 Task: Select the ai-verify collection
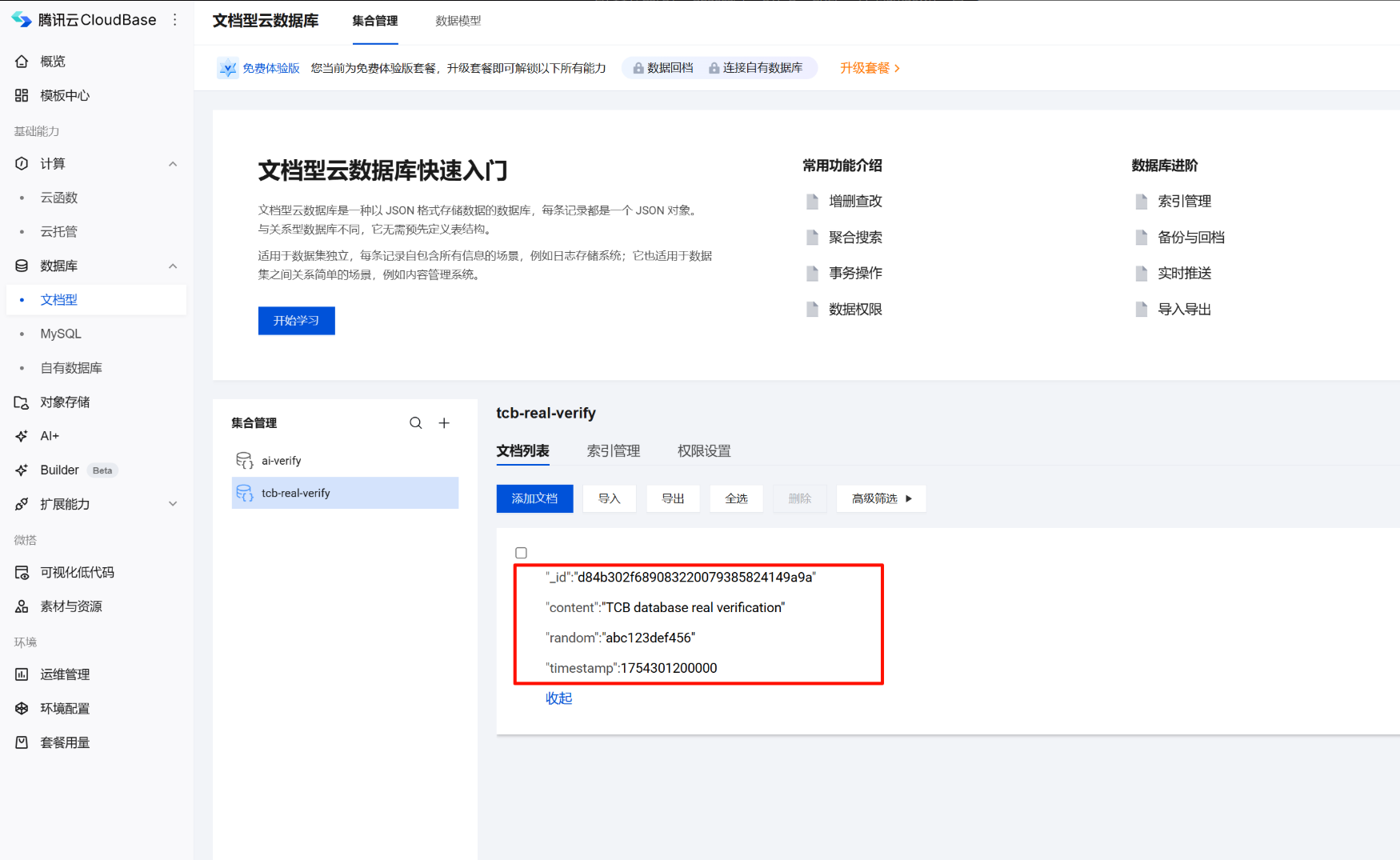[x=281, y=461]
